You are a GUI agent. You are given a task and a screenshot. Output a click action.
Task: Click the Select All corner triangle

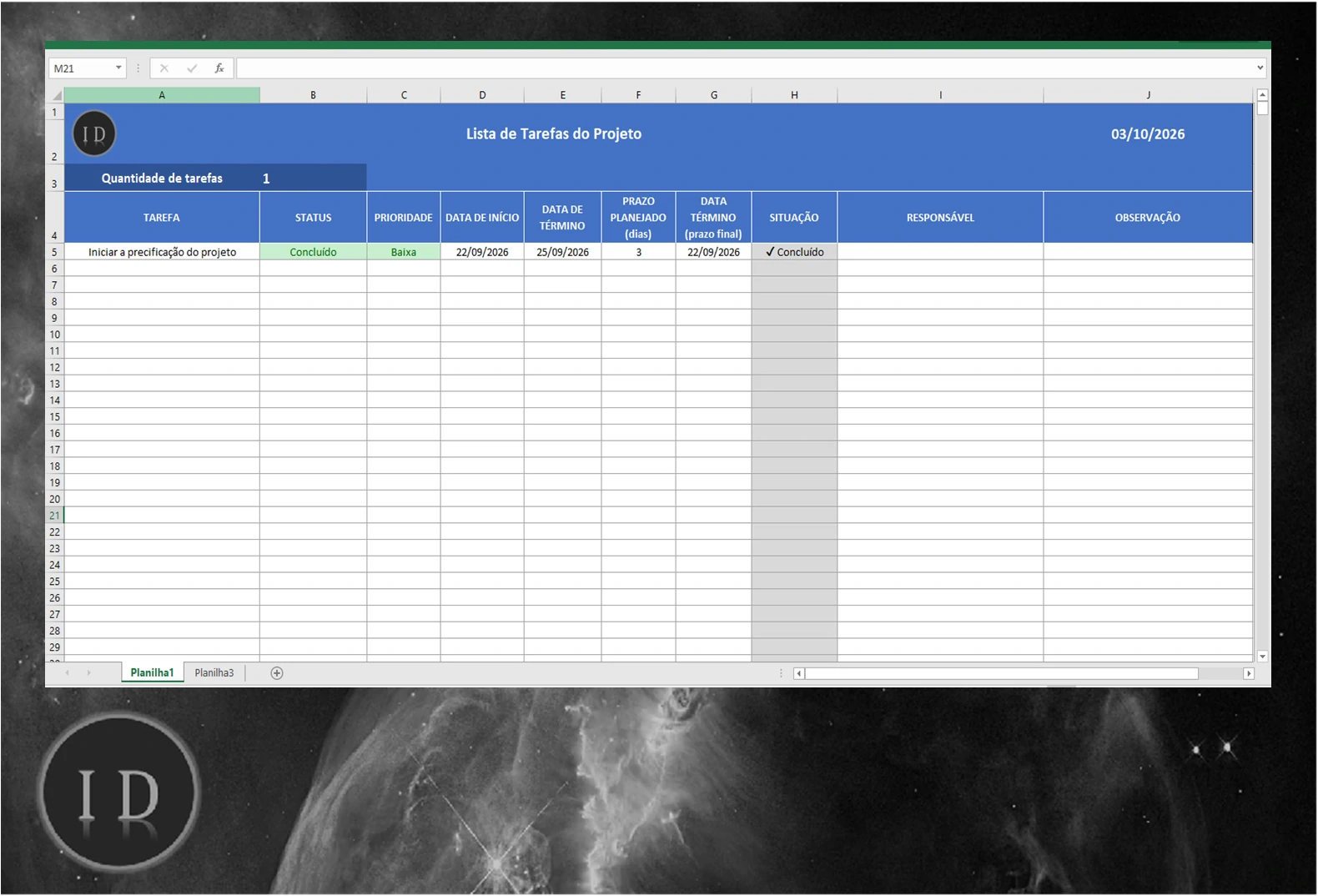pos(56,95)
